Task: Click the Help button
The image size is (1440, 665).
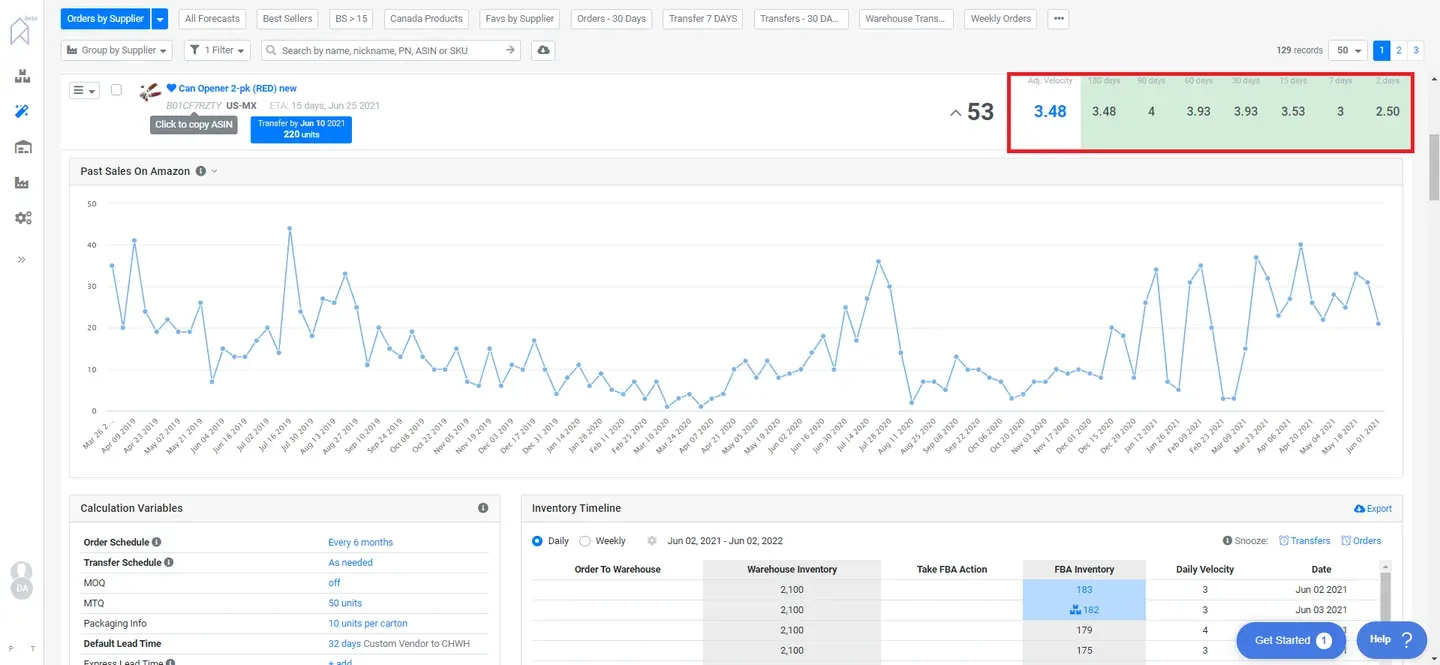Action: (x=1391, y=639)
